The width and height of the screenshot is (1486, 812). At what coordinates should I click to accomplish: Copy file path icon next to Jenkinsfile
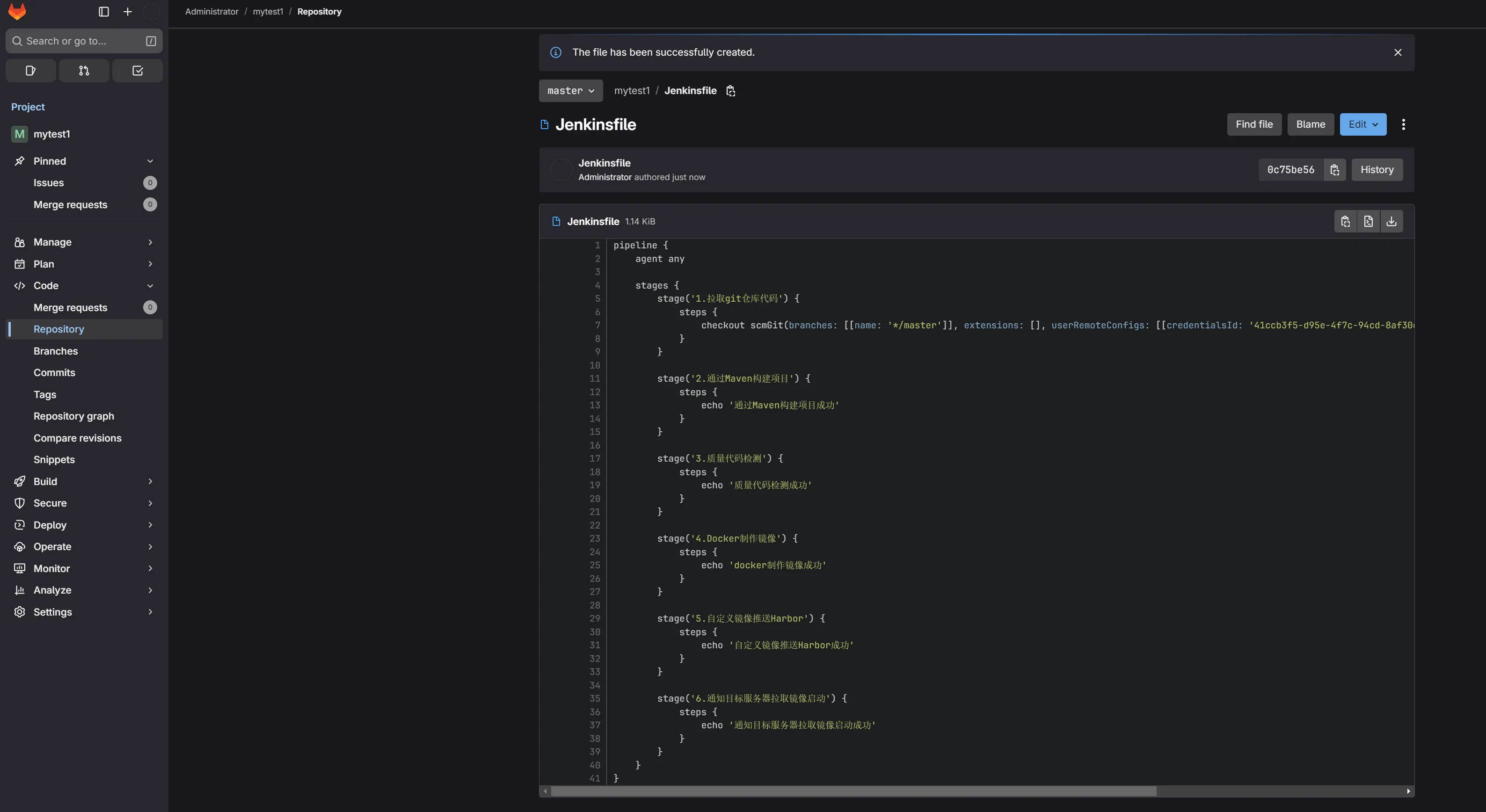pos(730,91)
